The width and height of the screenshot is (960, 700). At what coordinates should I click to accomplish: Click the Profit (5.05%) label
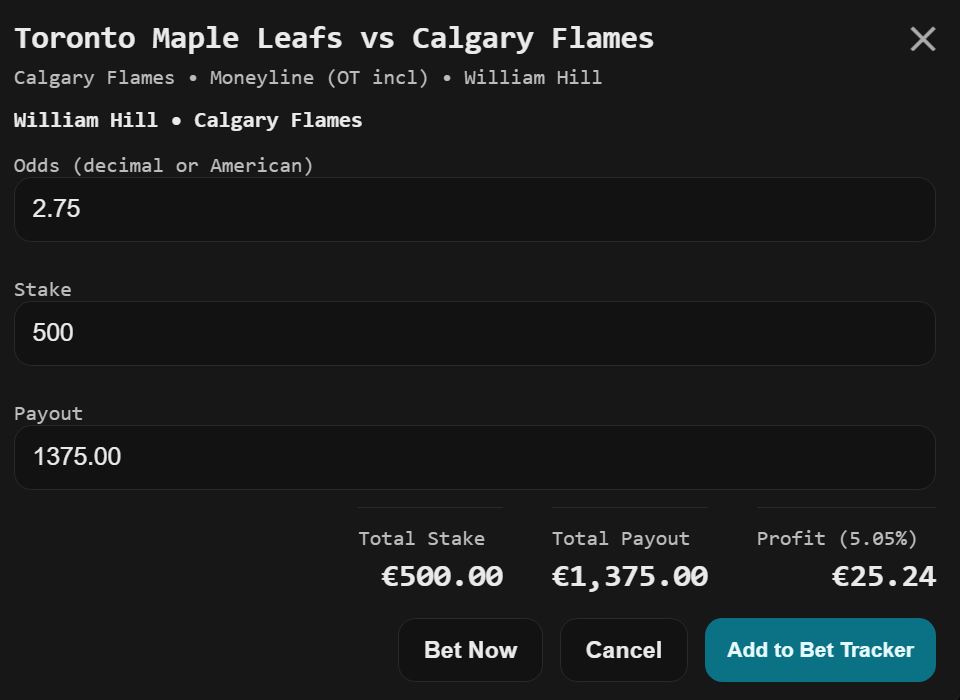pos(837,539)
